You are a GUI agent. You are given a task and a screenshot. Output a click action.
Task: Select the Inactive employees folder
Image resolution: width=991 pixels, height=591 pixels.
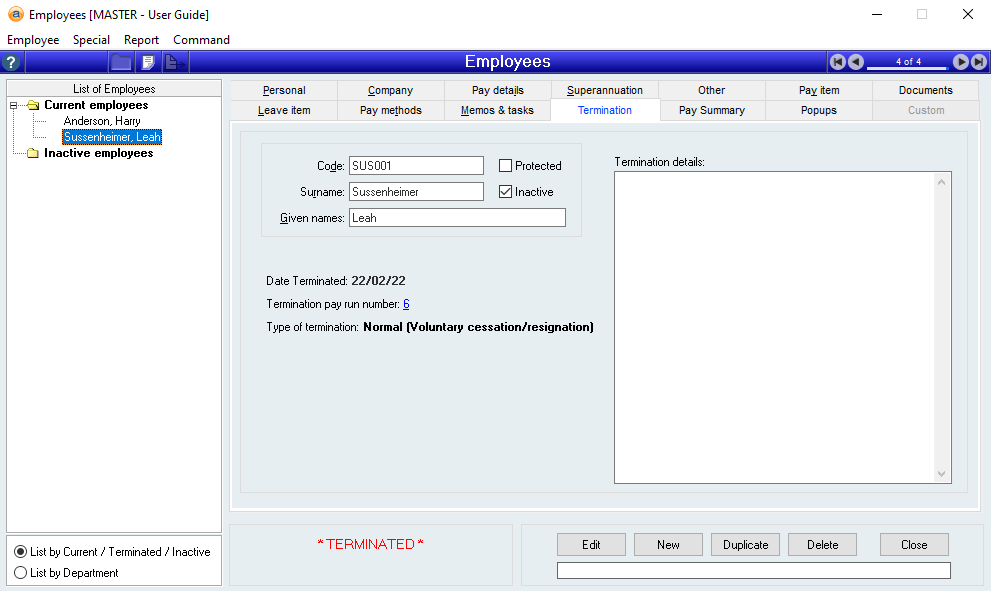pos(98,153)
